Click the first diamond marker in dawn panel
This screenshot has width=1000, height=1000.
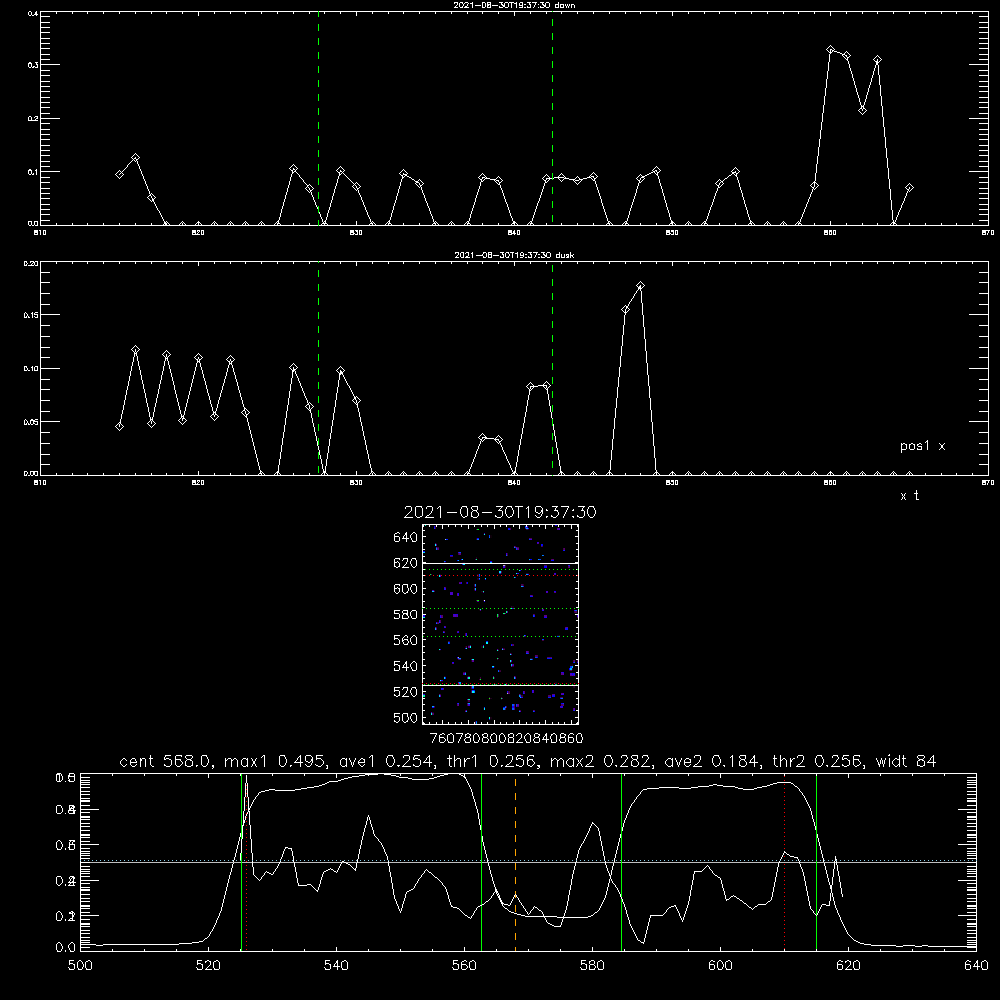119,174
